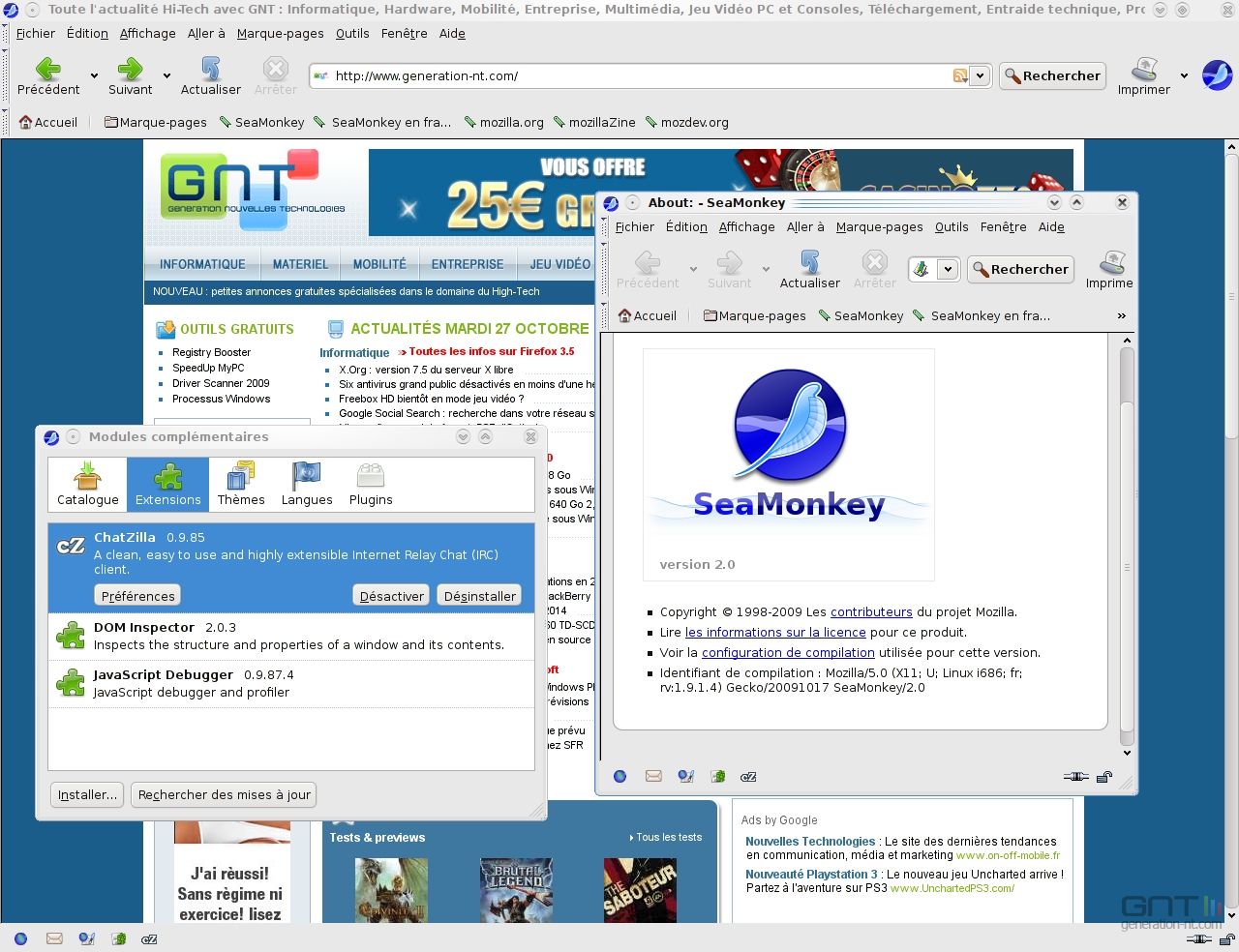This screenshot has width=1239, height=952.
Task: Click the ChatZilla cZ icon in About window status bar
Action: pyautogui.click(x=748, y=776)
